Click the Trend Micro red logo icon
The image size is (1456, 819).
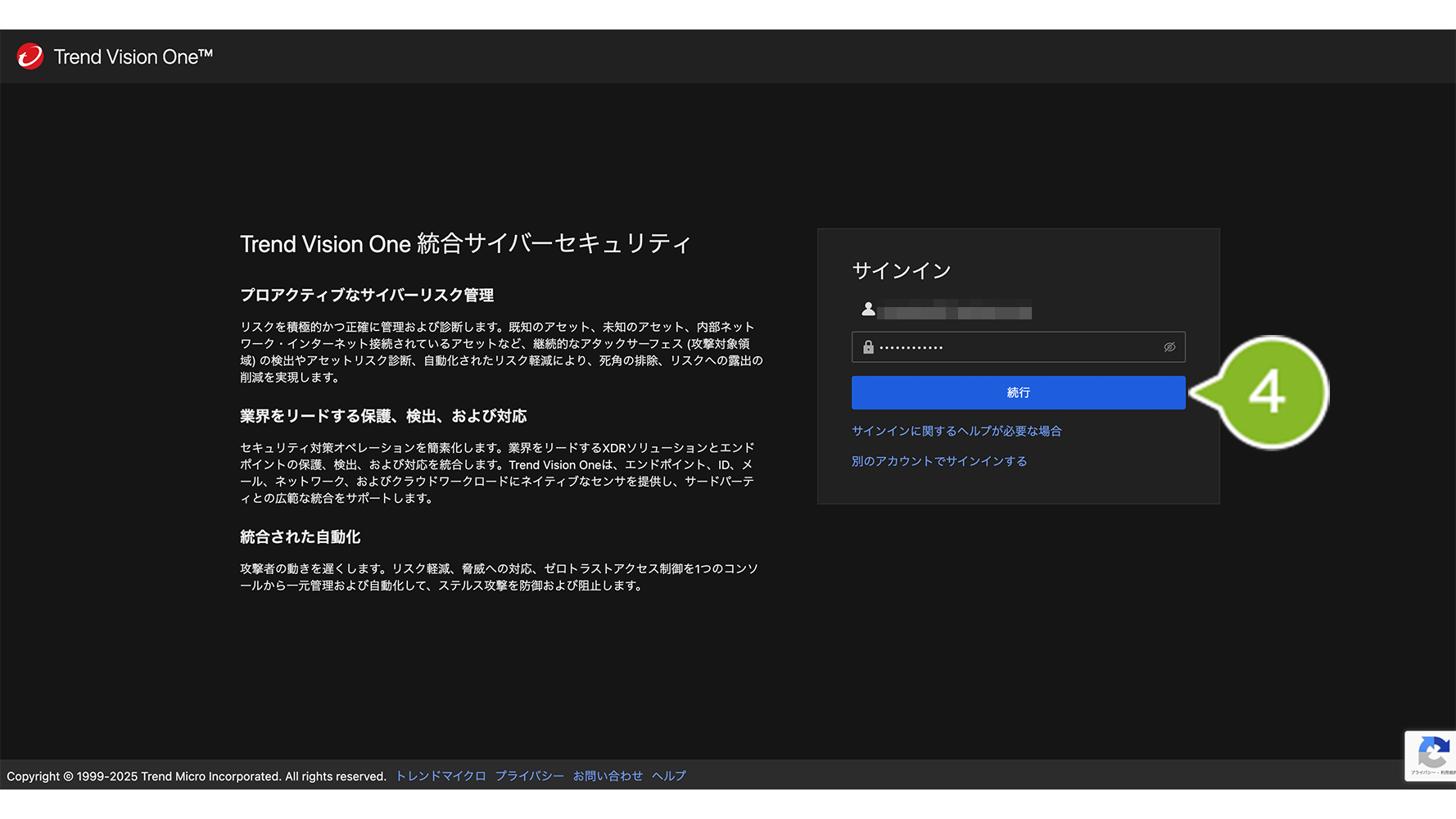[x=30, y=57]
